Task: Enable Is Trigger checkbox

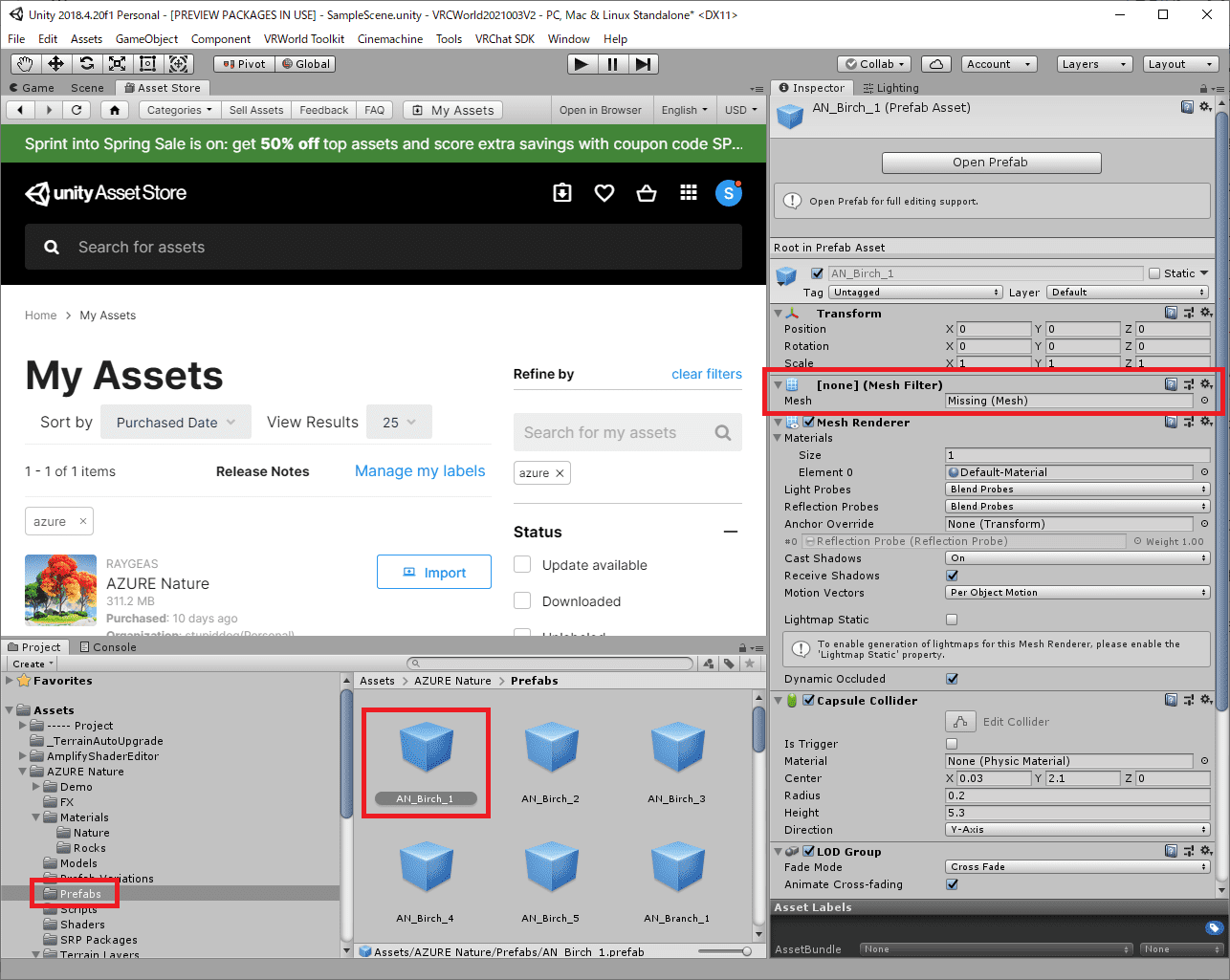Action: 952,744
